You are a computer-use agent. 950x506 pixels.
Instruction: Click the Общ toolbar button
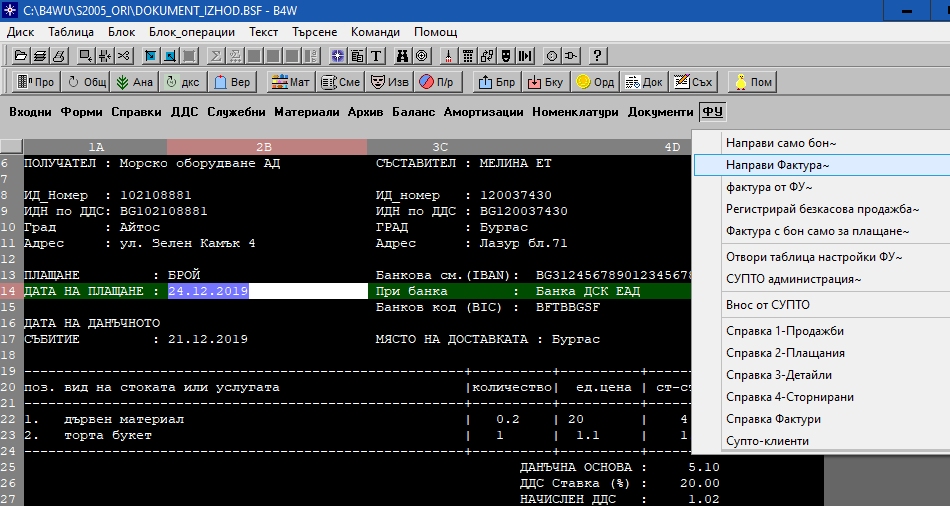[85, 82]
